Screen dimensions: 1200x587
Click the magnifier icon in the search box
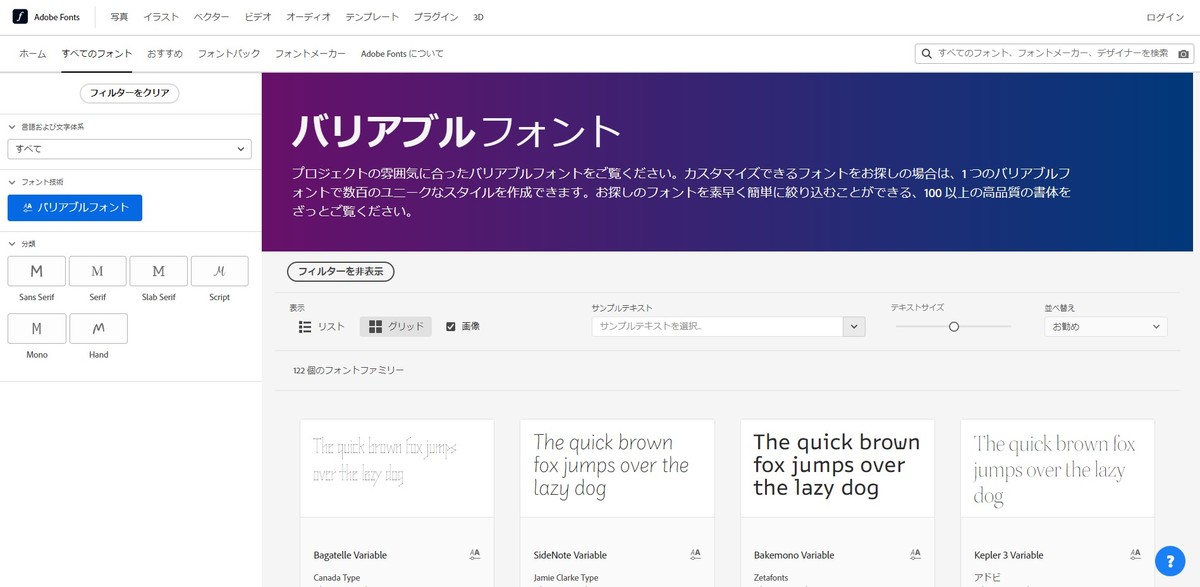coord(928,53)
